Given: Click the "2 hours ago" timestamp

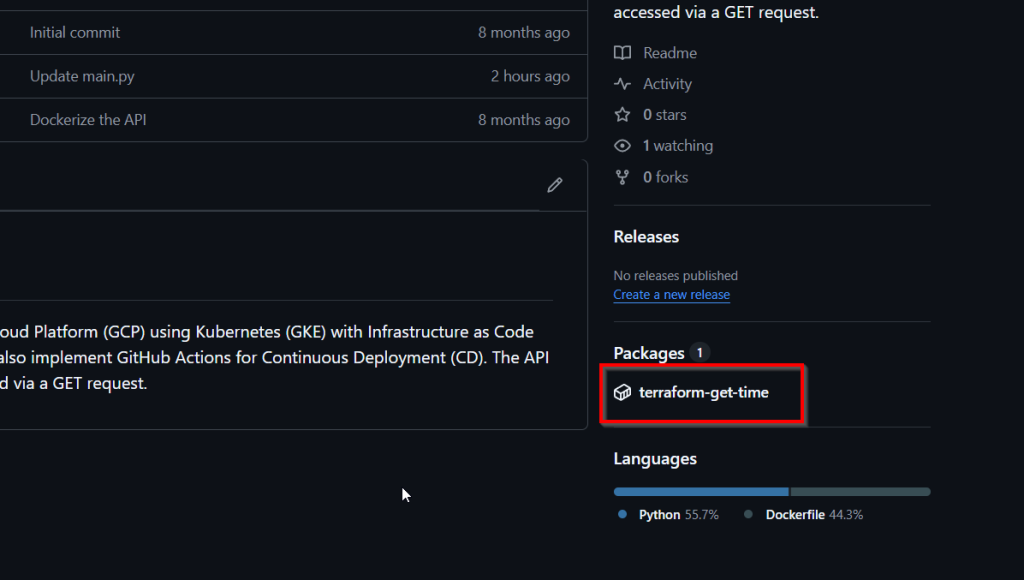Looking at the screenshot, I should pos(530,77).
